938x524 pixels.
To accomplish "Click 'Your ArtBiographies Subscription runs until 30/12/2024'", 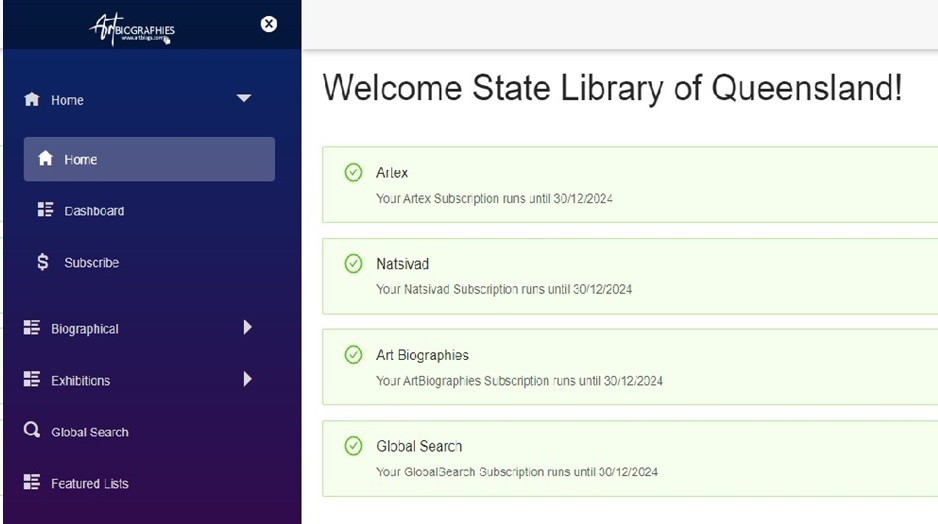I will [x=519, y=381].
